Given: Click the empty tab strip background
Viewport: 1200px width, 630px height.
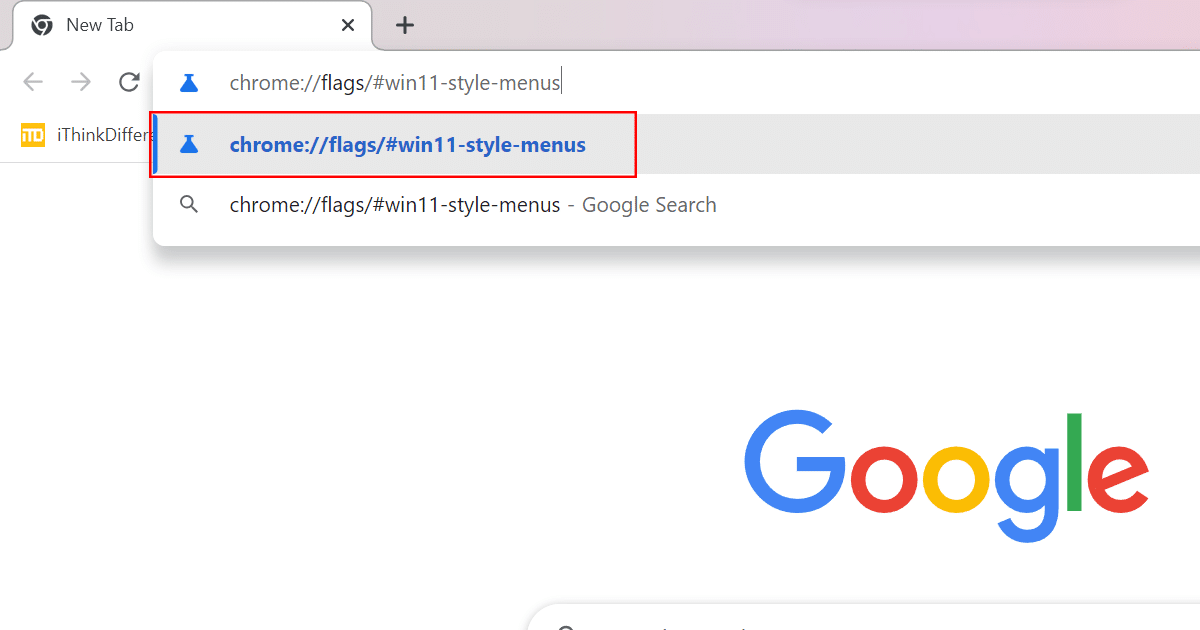Looking at the screenshot, I should 700,24.
